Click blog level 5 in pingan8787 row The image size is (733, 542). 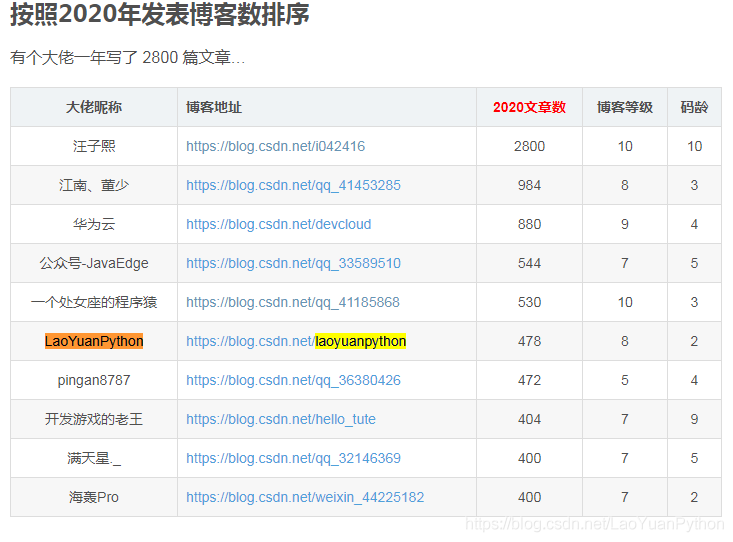[625, 380]
